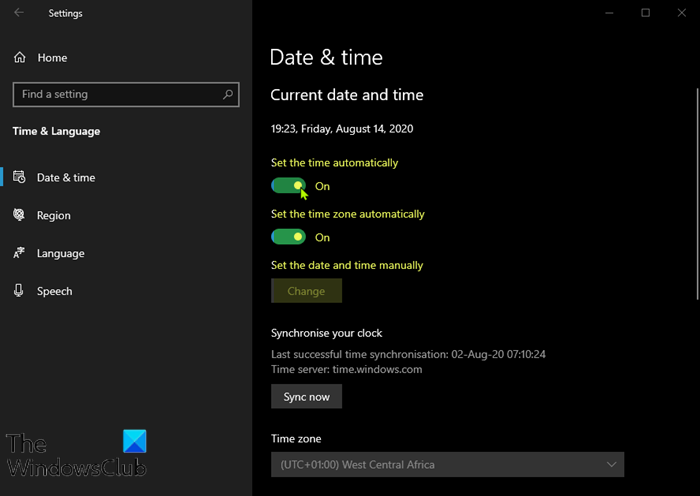Click the Change date and time button
The height and width of the screenshot is (496, 700).
306,291
